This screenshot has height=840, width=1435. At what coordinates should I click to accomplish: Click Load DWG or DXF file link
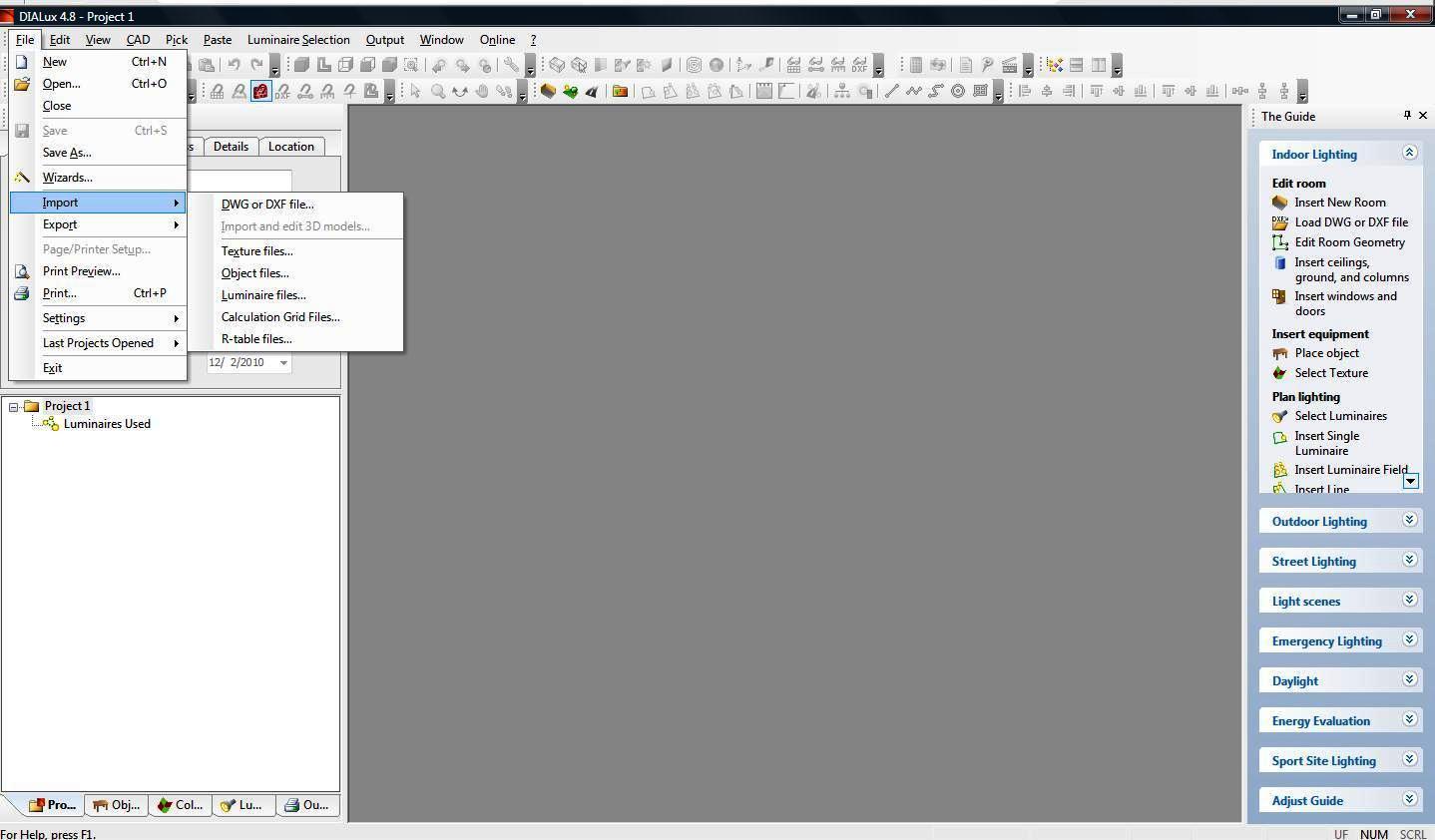(1351, 222)
